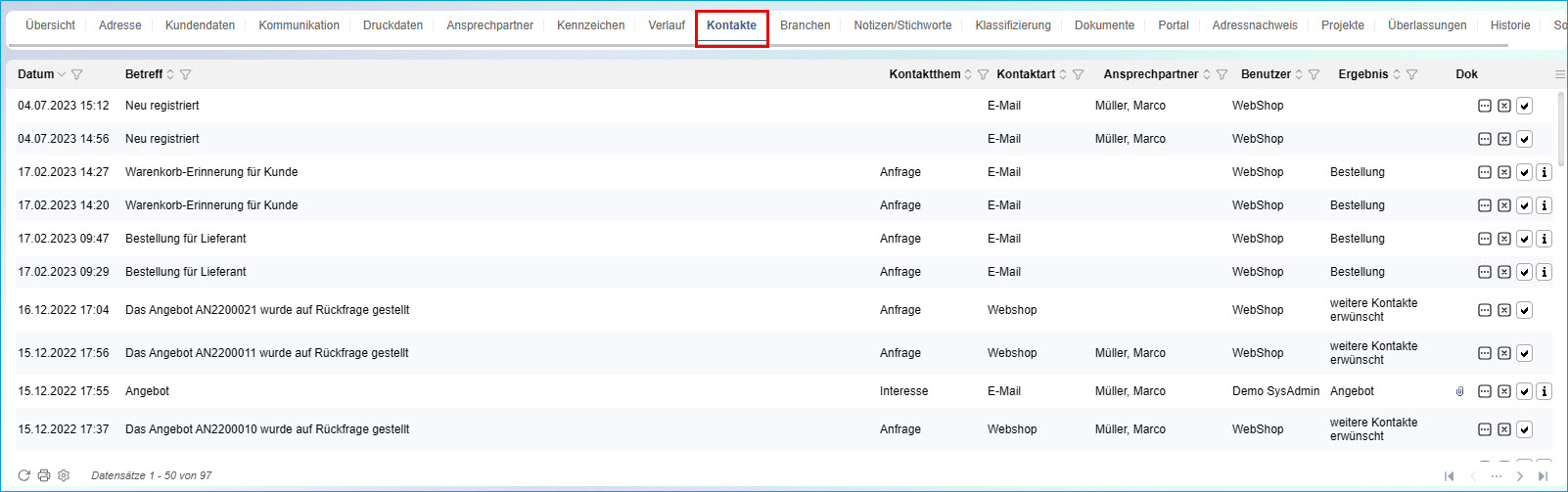1568x492 pixels.
Task: Open the column menu hamburger icon
Action: [x=1560, y=74]
